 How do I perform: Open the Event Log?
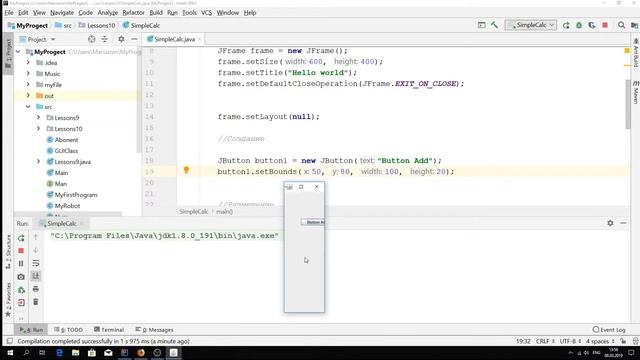pyautogui.click(x=609, y=329)
